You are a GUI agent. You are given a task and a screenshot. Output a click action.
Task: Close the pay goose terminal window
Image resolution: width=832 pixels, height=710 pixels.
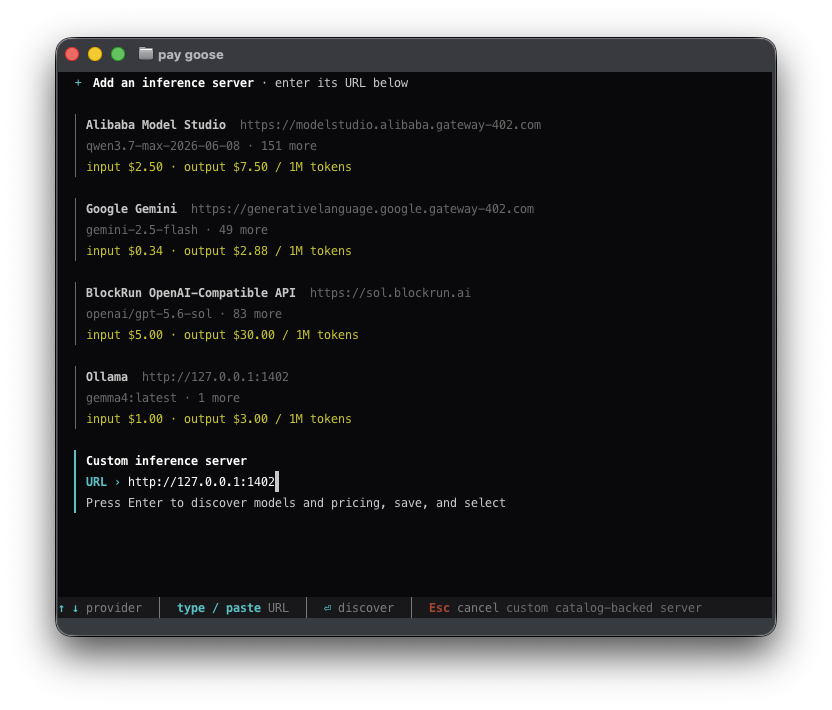pos(72,54)
